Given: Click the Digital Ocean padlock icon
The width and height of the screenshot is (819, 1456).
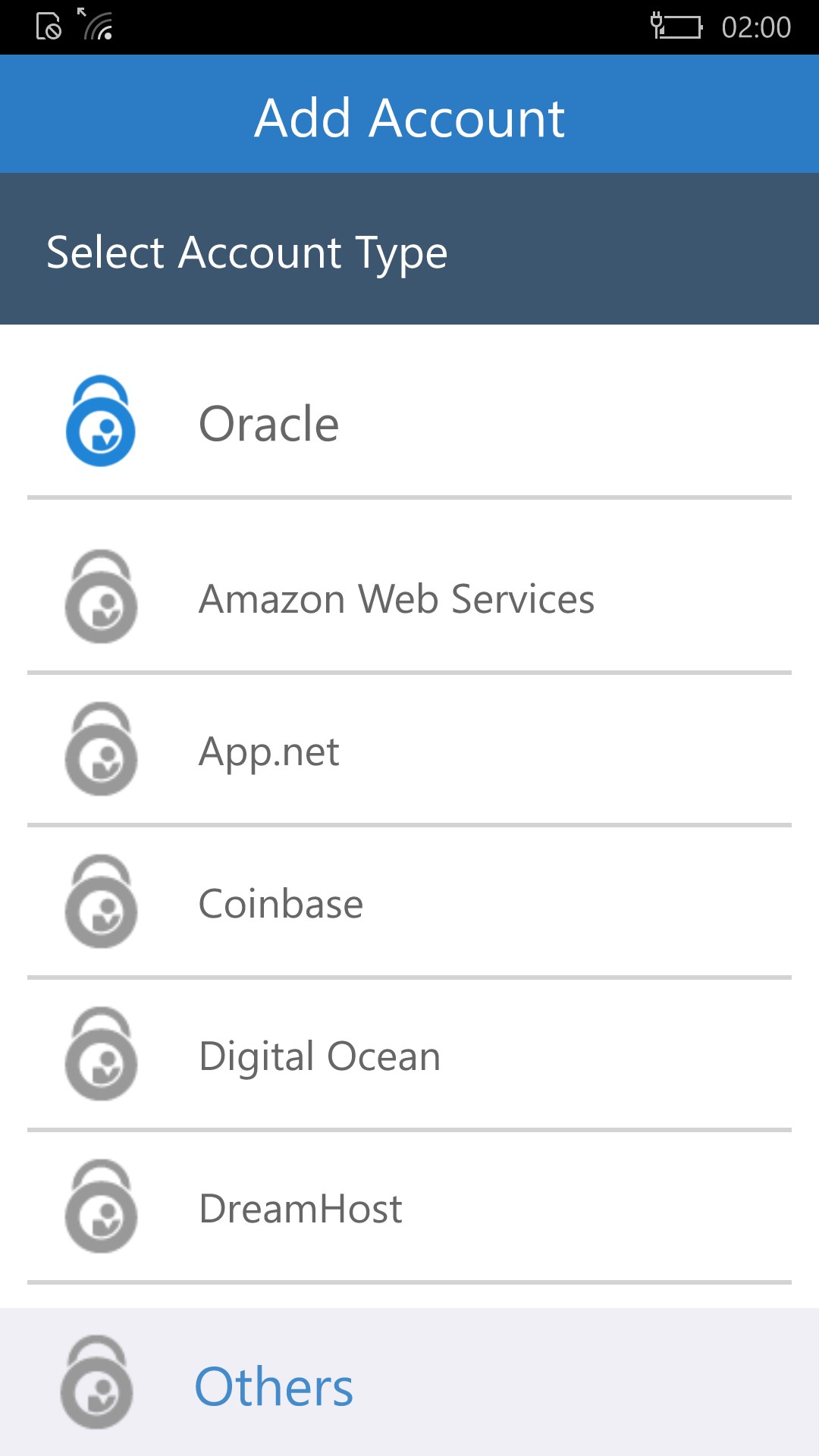Looking at the screenshot, I should coord(100,1054).
